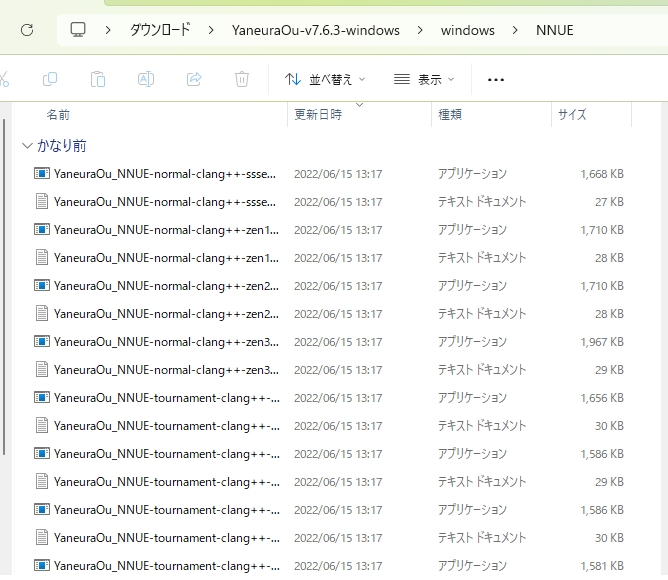668x580 pixels.
Task: Select the zen3 text document file name
Action: 166,370
